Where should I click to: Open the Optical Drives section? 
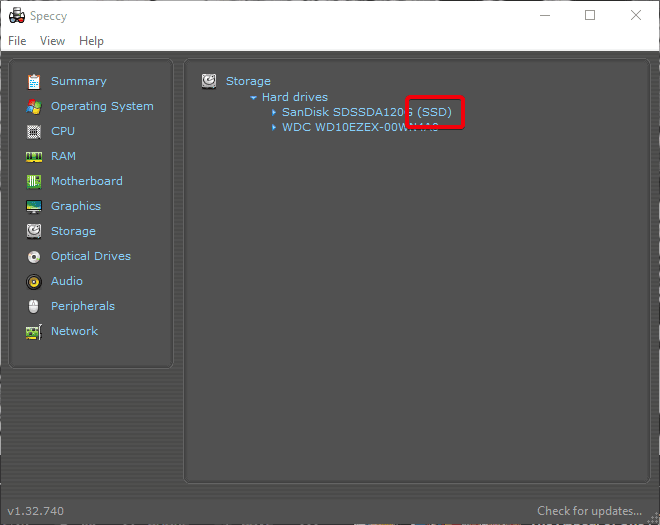point(91,256)
